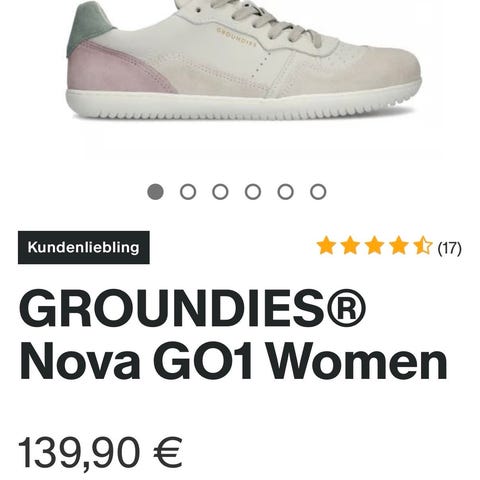
Task: Click the green heel tab on sneaker
Action: pos(88,24)
